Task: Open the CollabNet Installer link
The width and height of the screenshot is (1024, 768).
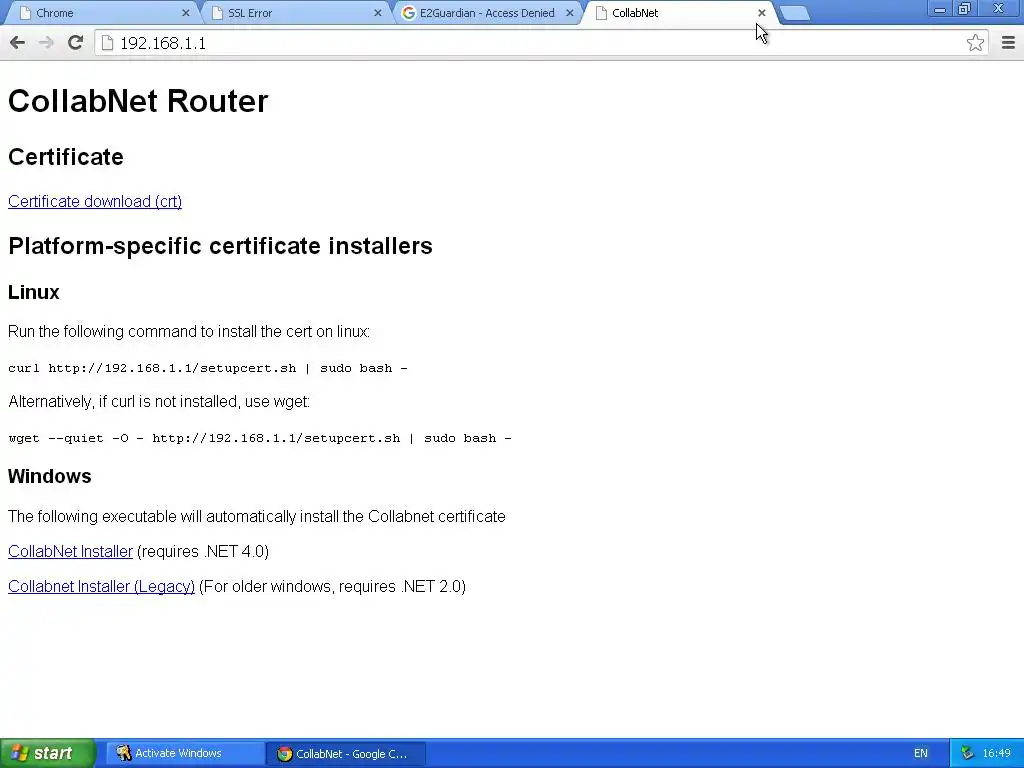Action: (70, 551)
